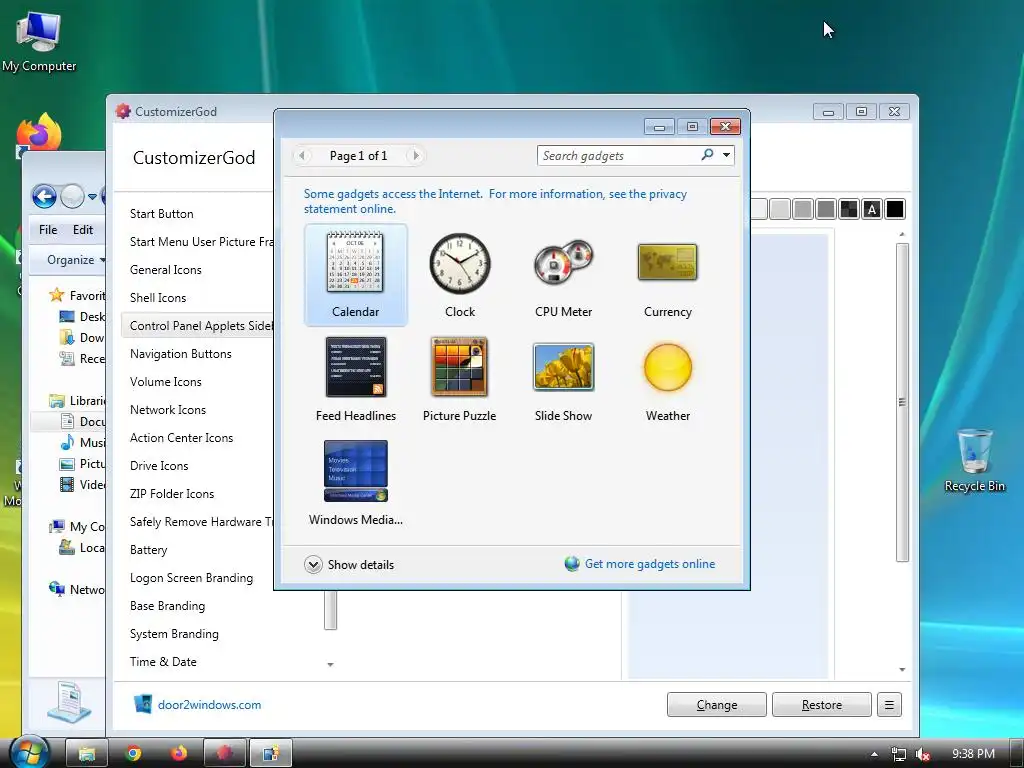
Task: Show hidden tray icons arrow
Action: click(874, 754)
